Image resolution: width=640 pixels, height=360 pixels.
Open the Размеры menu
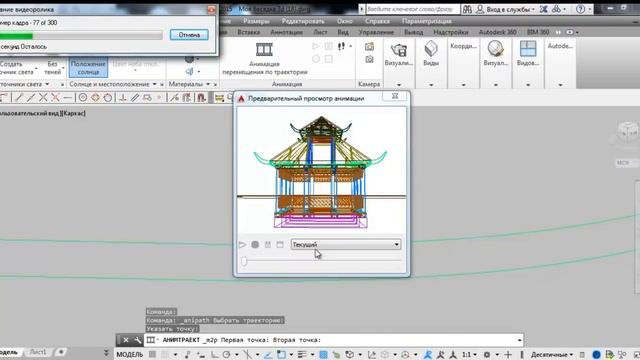pos(256,21)
